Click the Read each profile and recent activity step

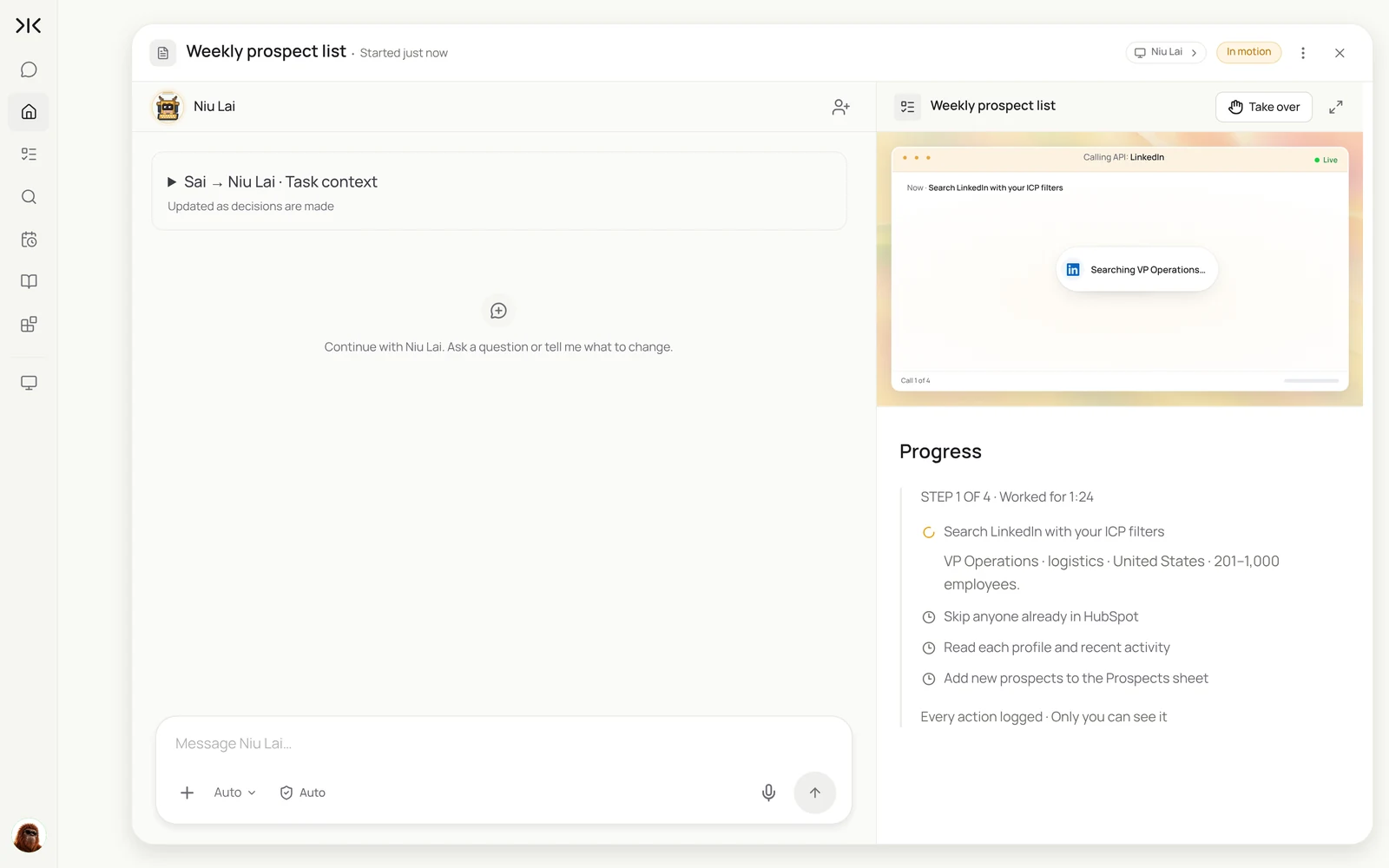pos(1057,648)
